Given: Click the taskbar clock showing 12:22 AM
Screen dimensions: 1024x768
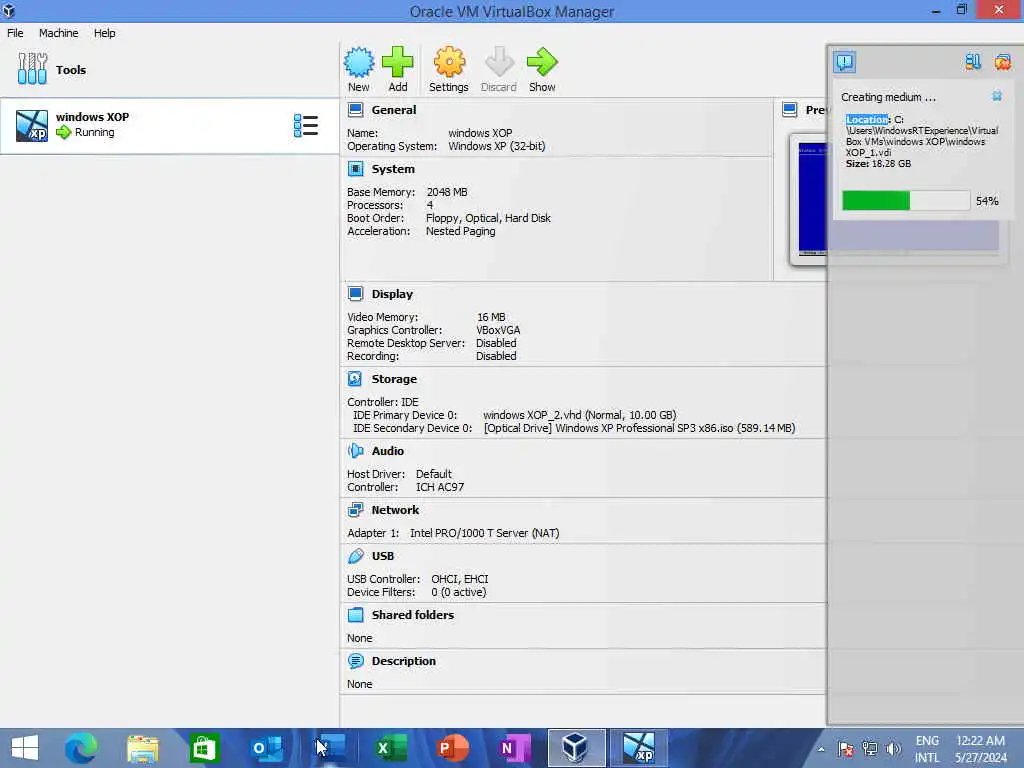Looking at the screenshot, I should 980,748.
